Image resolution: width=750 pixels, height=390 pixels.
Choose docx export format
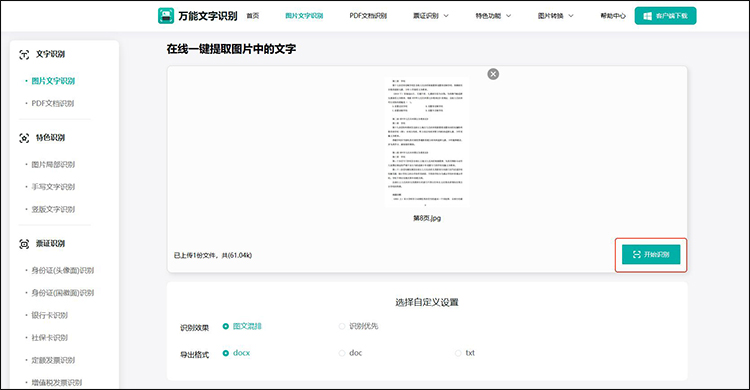[236, 353]
